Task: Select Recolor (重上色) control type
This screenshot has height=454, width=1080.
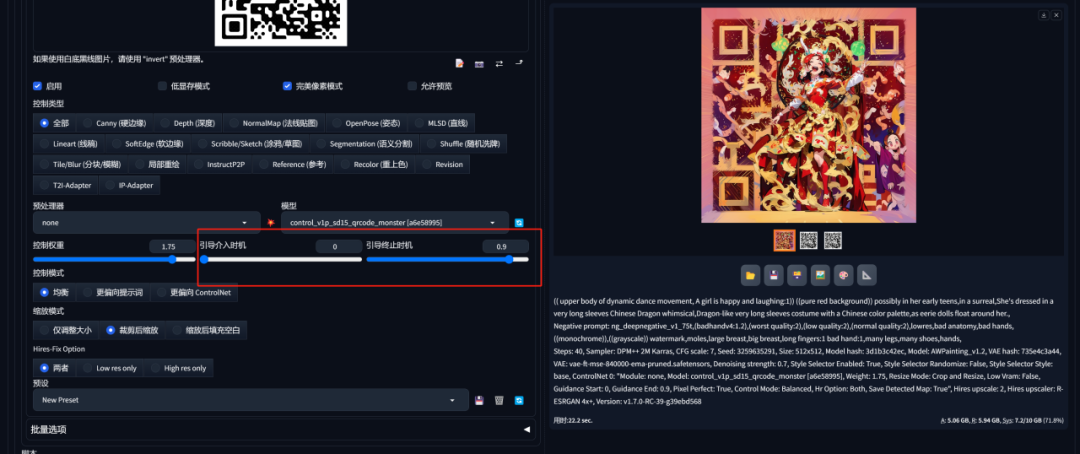Action: 375,165
